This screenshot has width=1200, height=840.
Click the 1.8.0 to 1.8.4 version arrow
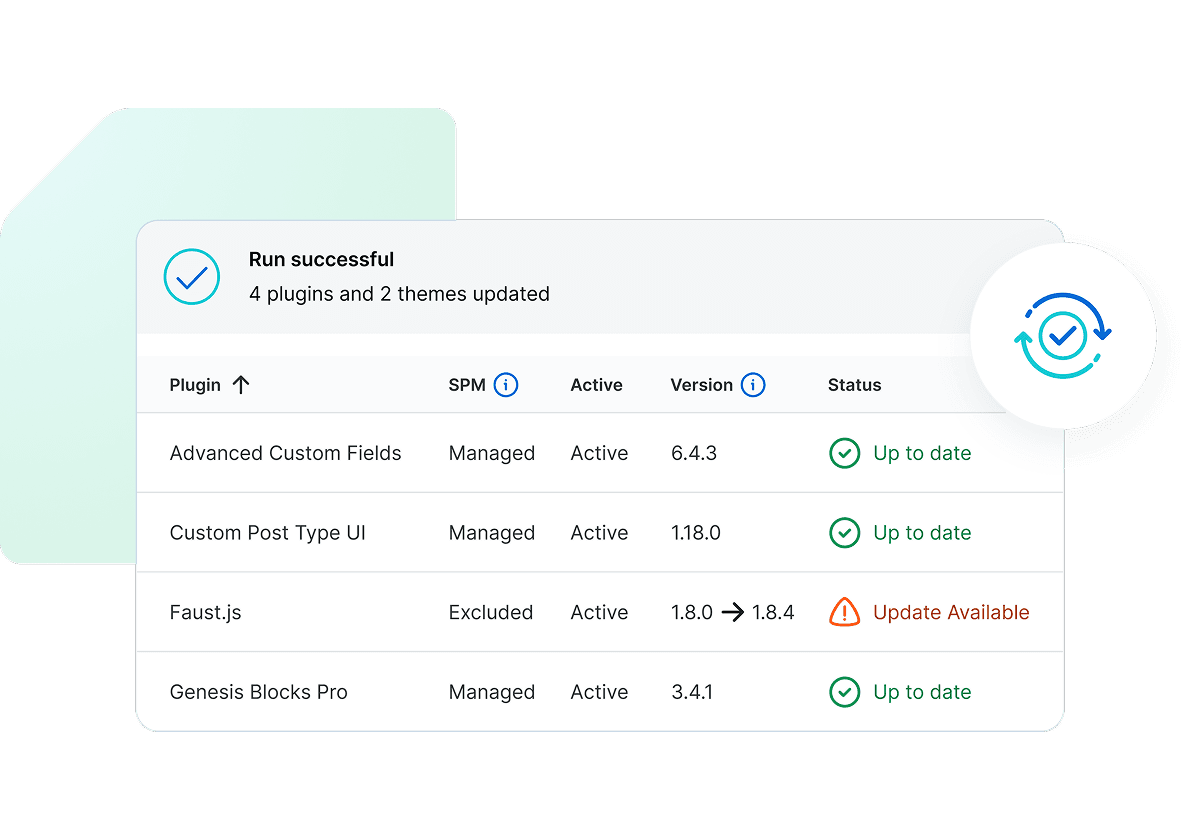click(733, 612)
